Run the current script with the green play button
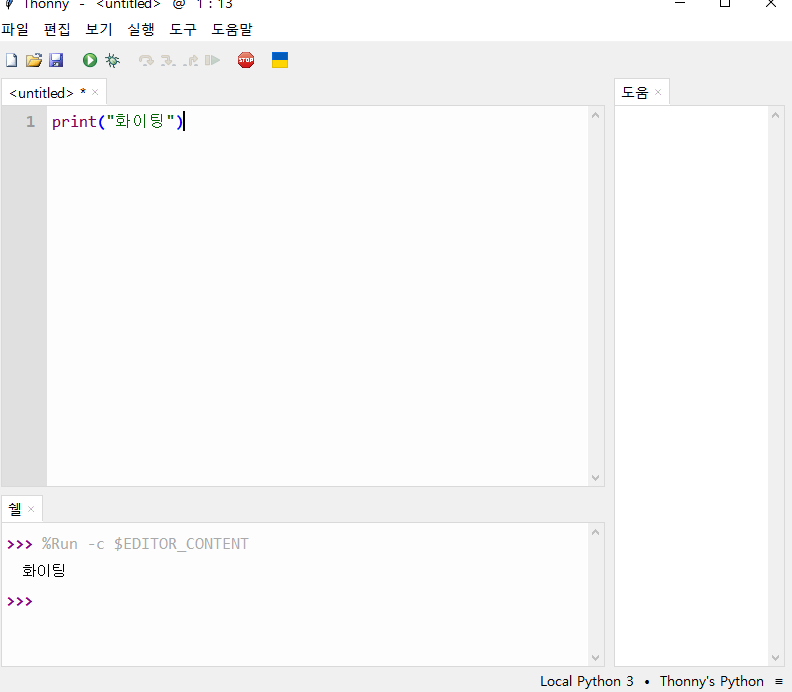This screenshot has height=692, width=792. (x=90, y=61)
